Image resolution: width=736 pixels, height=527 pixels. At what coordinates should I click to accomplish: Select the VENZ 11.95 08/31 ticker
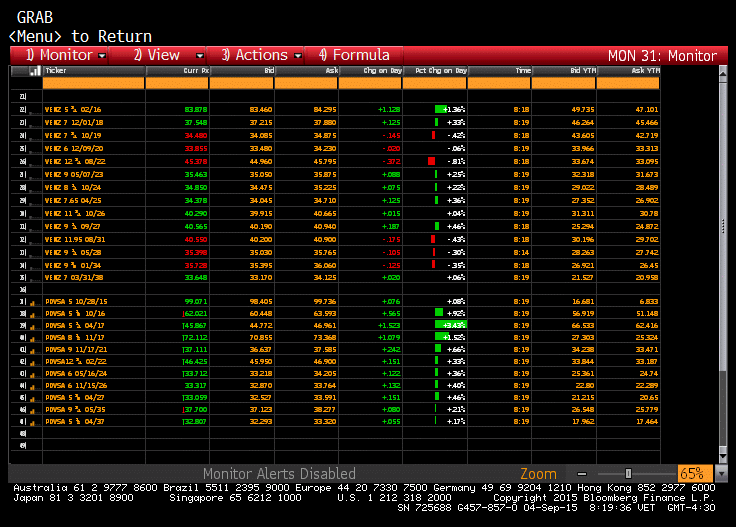click(75, 240)
